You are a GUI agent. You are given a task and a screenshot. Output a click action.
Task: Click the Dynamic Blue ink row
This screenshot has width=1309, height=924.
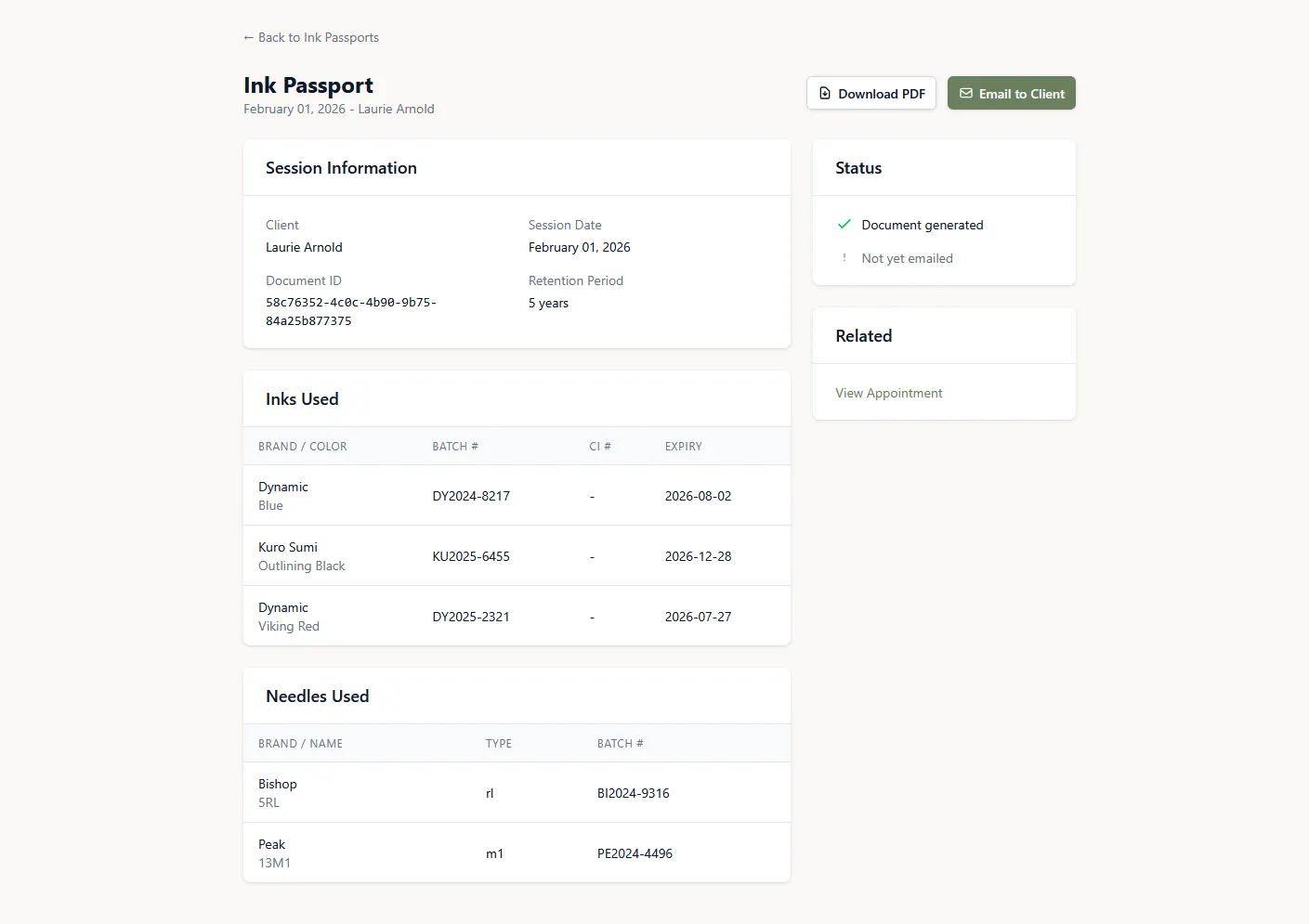click(x=517, y=496)
